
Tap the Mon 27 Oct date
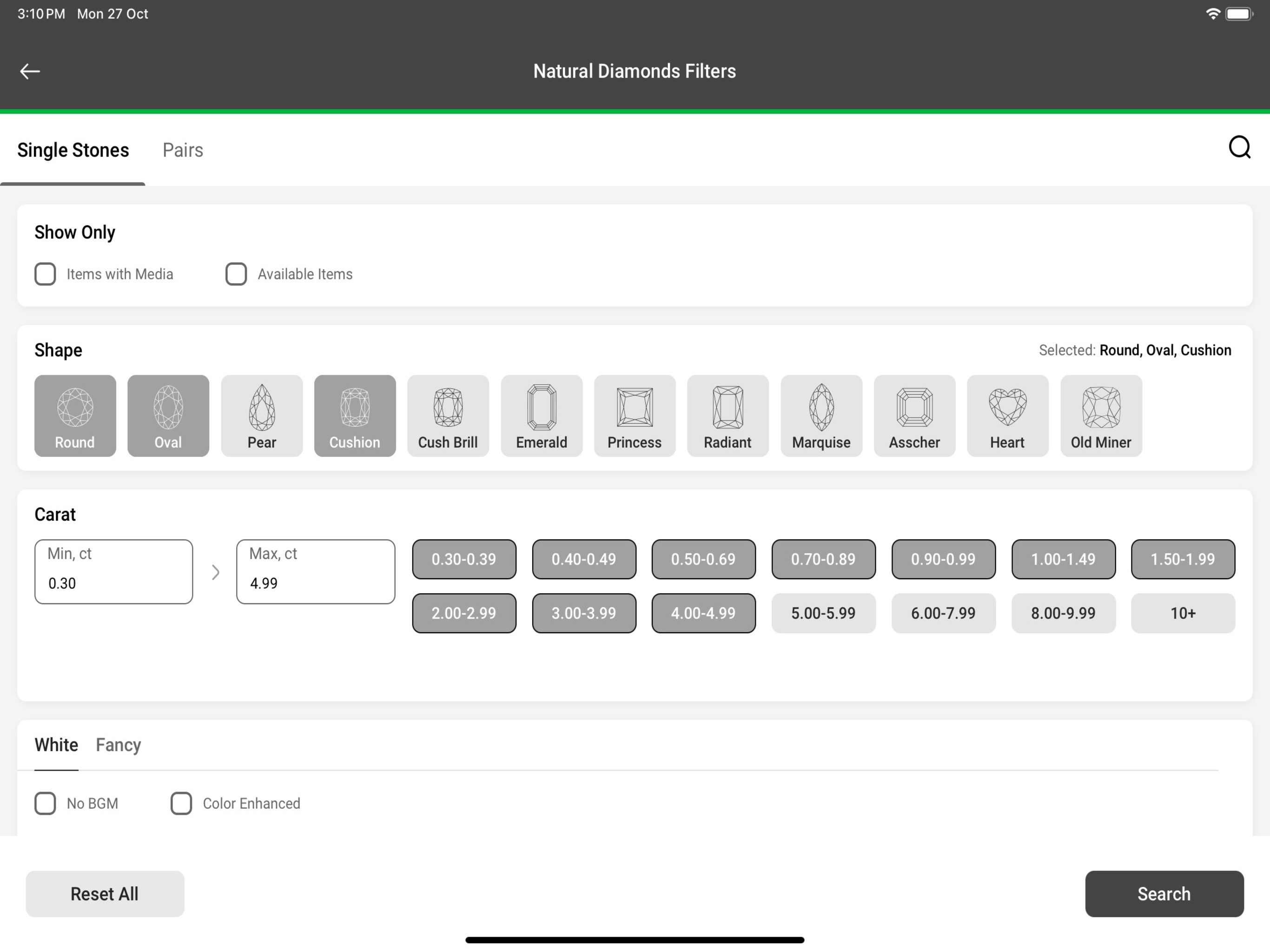pos(112,14)
